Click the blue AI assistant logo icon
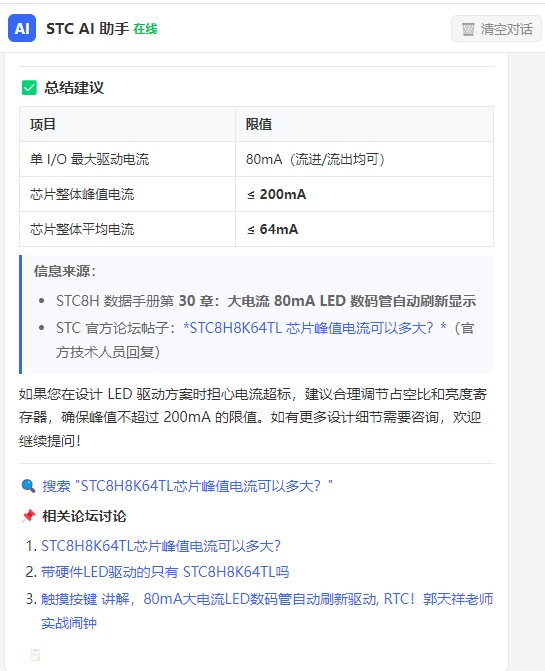The image size is (545, 671). coord(22,28)
